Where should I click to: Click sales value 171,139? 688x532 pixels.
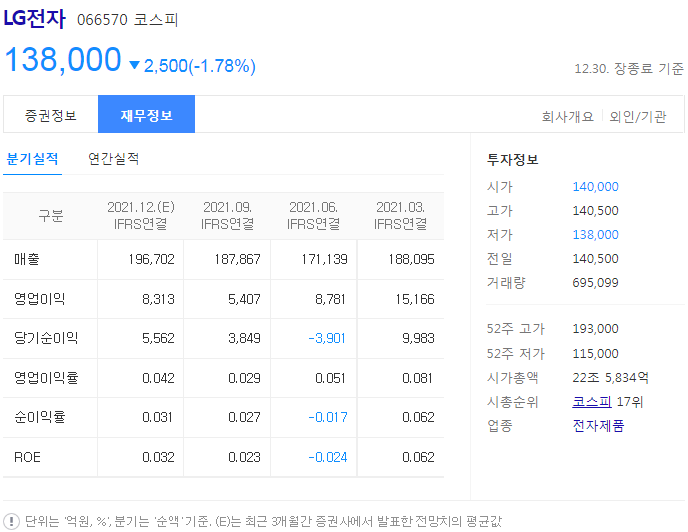[324, 259]
